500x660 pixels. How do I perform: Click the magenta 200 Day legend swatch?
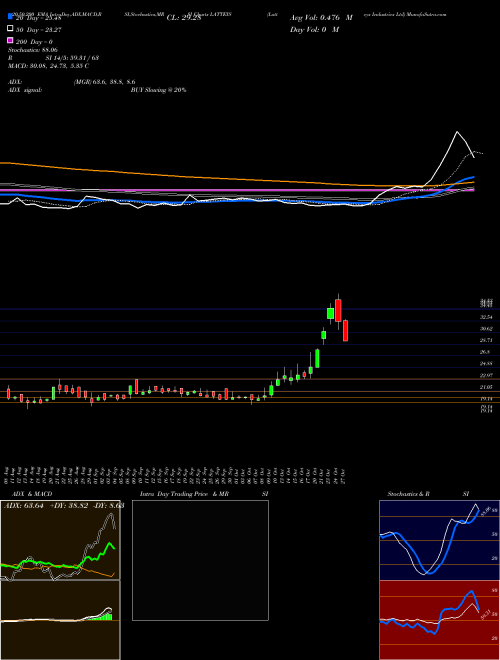point(10,41)
